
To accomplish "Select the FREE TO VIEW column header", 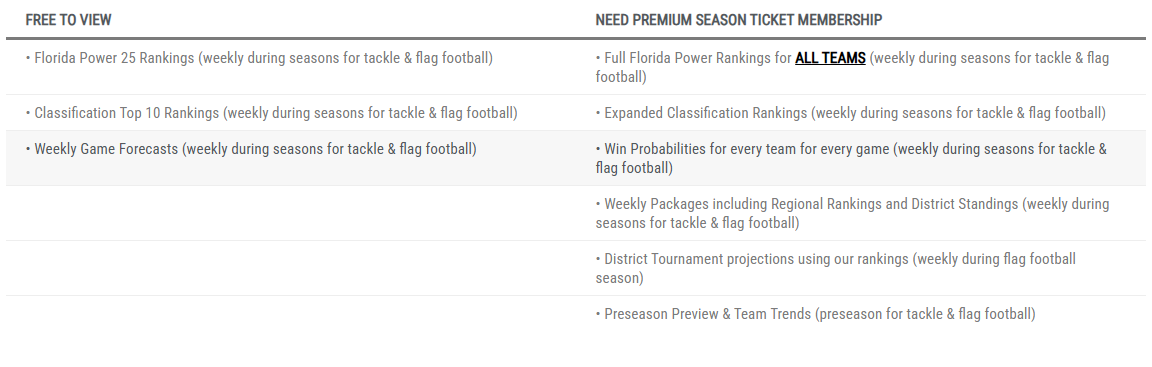I will 68,20.
